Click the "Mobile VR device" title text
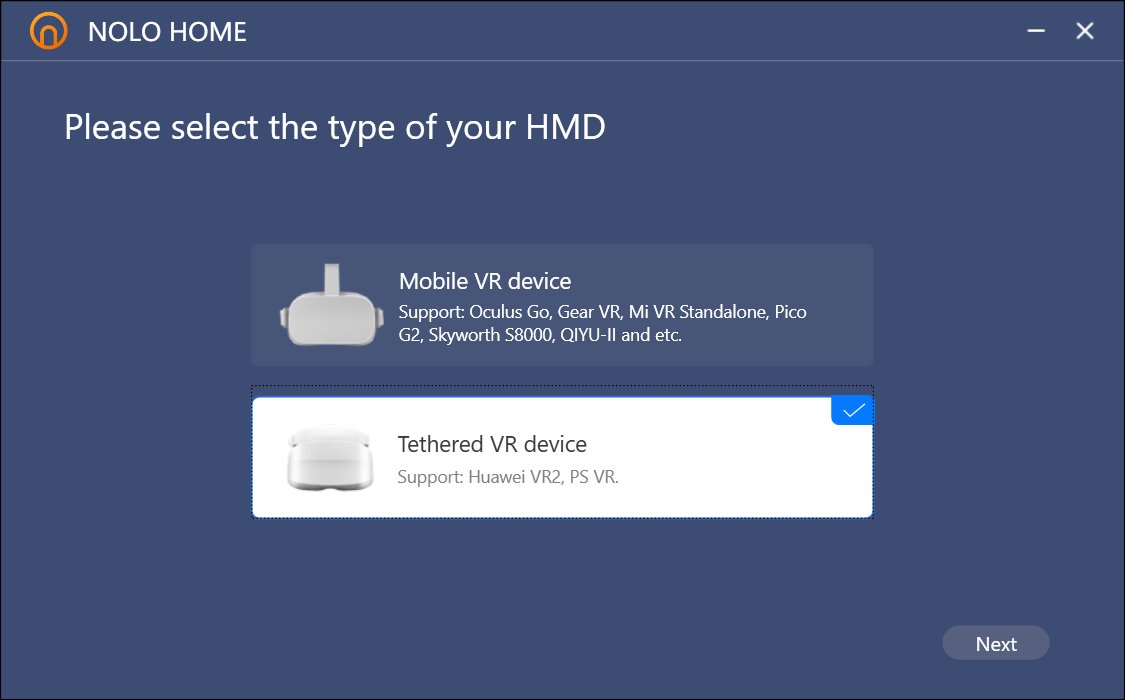Screen dimensions: 1125x700 tap(485, 281)
